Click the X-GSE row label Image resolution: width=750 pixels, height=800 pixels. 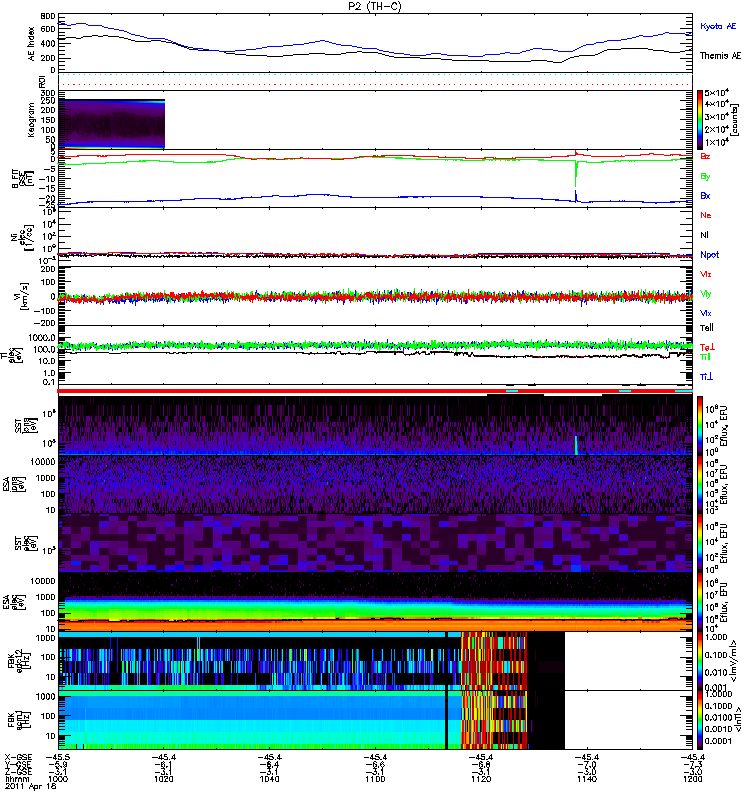[x=18, y=757]
